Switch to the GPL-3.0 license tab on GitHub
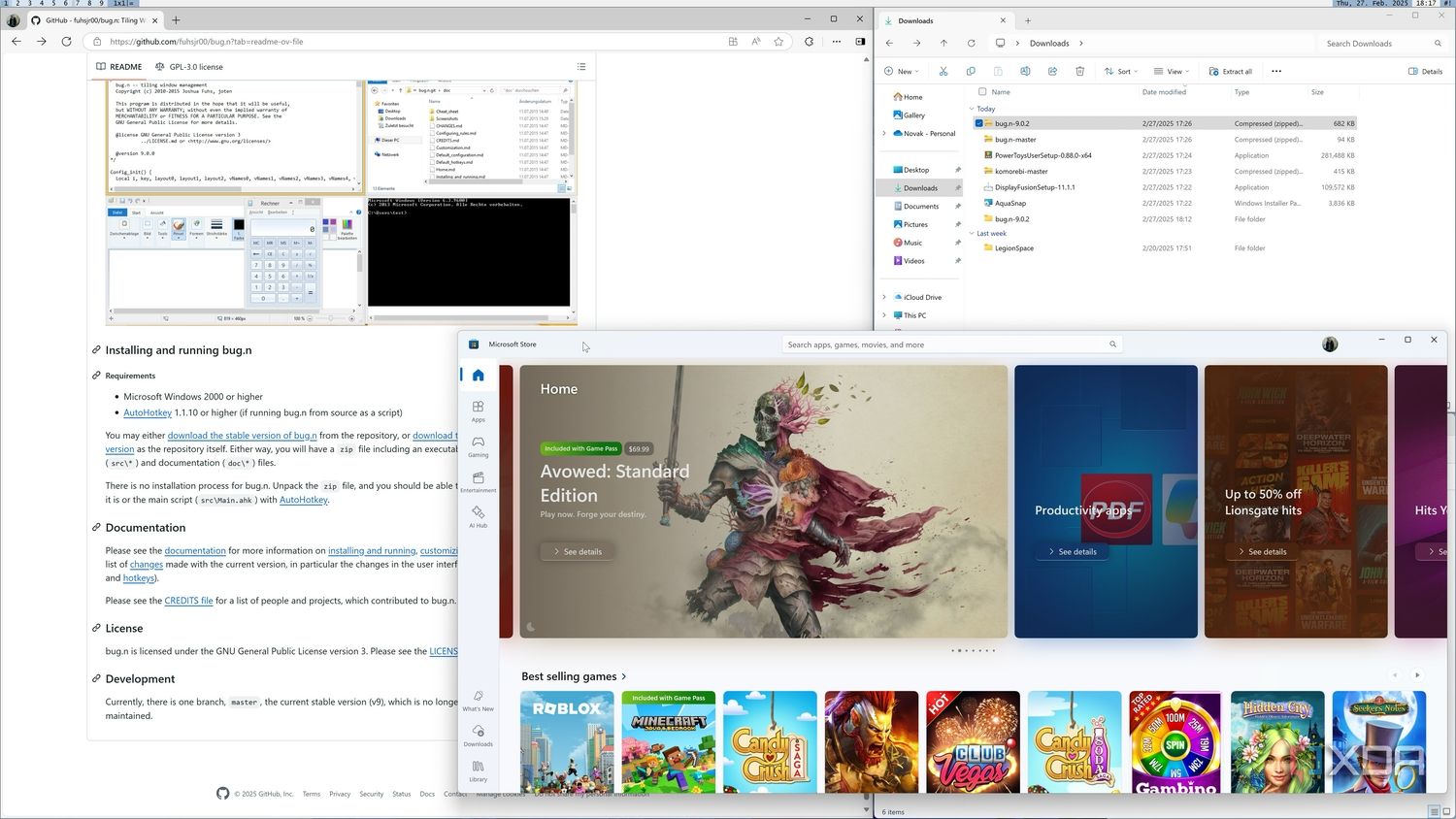Viewport: 1456px width, 819px height. click(x=189, y=67)
